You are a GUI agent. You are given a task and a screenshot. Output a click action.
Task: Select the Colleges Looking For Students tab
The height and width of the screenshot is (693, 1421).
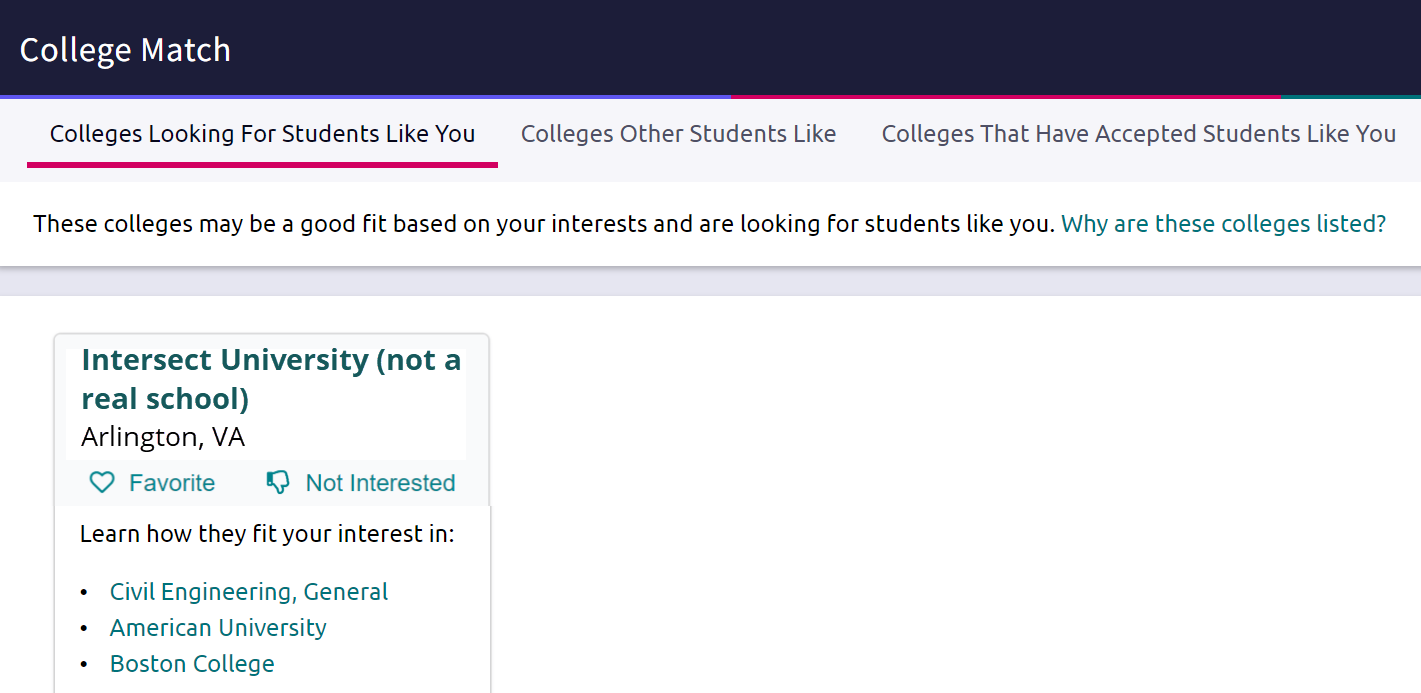click(x=262, y=133)
